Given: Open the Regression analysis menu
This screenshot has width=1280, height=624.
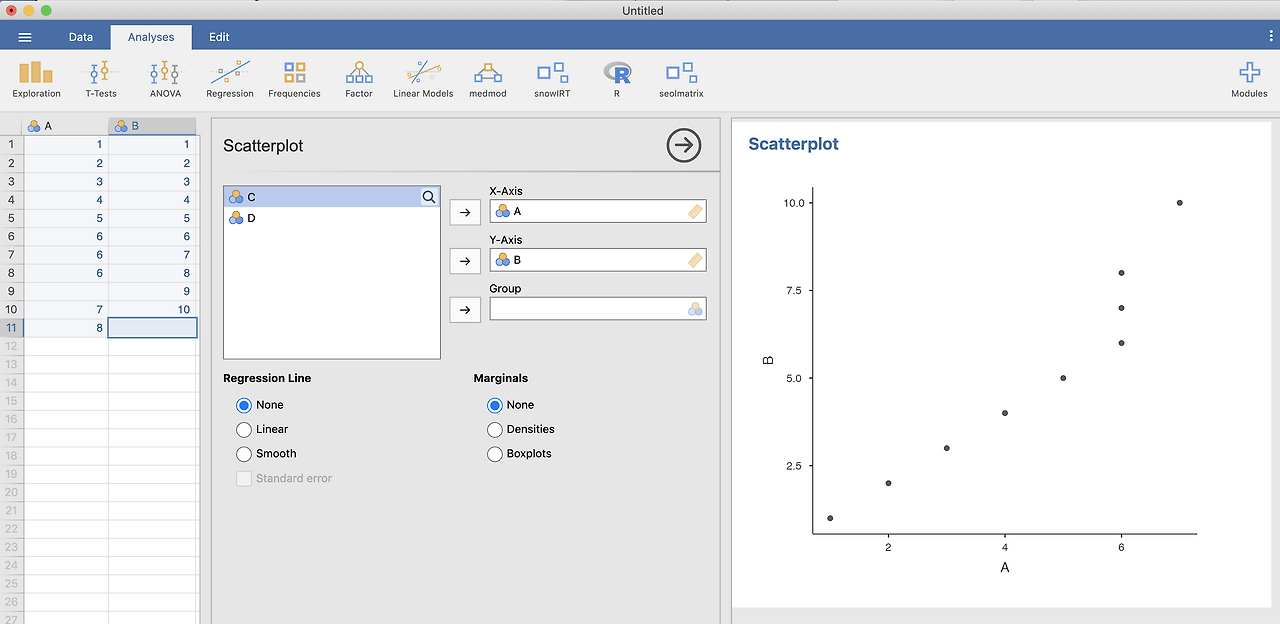Looking at the screenshot, I should pos(230,79).
